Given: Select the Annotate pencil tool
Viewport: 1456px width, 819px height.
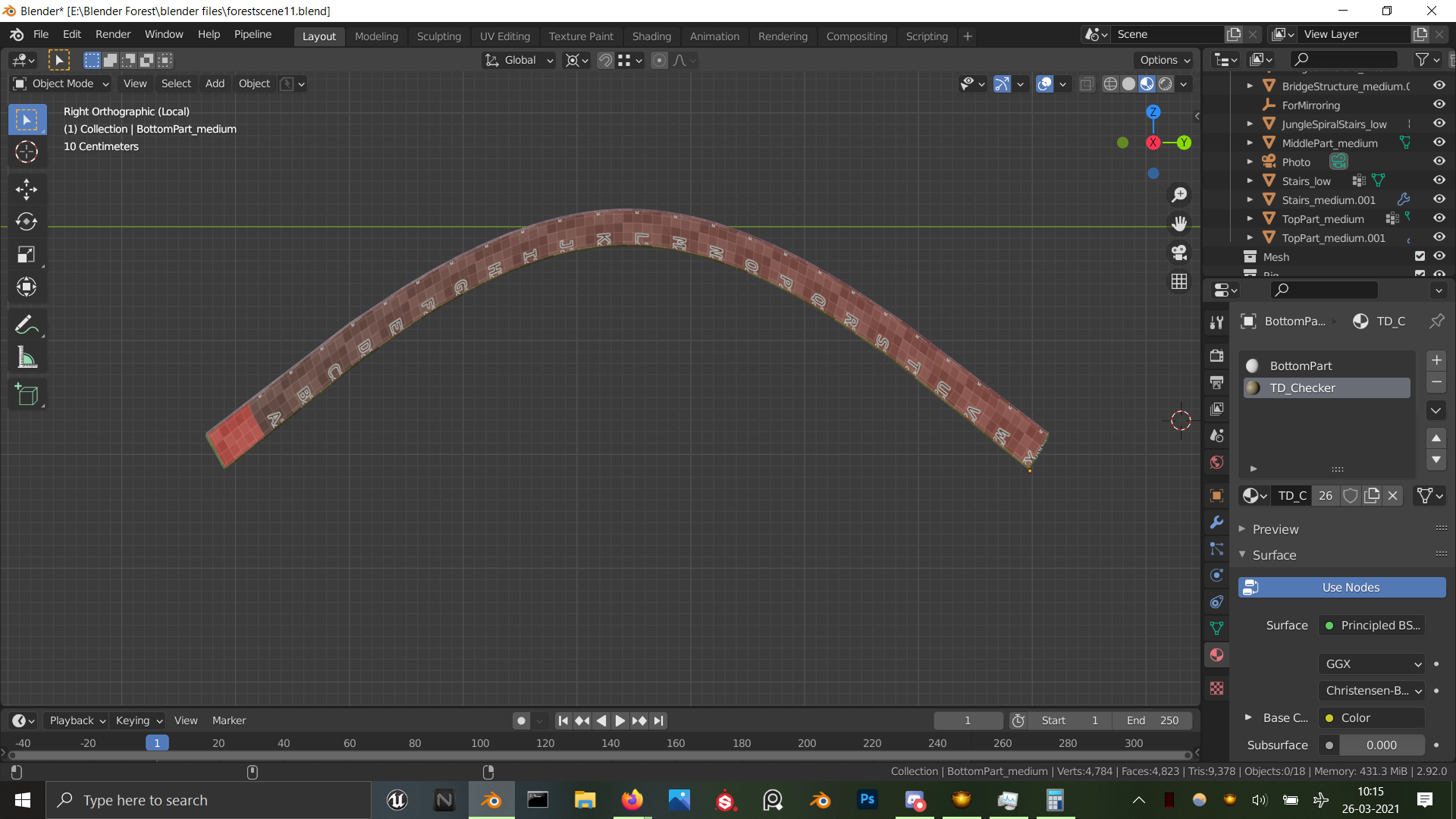Looking at the screenshot, I should [27, 325].
